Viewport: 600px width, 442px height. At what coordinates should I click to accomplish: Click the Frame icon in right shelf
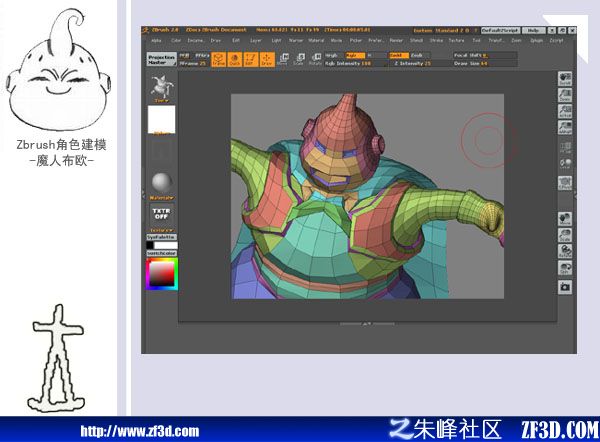[565, 183]
